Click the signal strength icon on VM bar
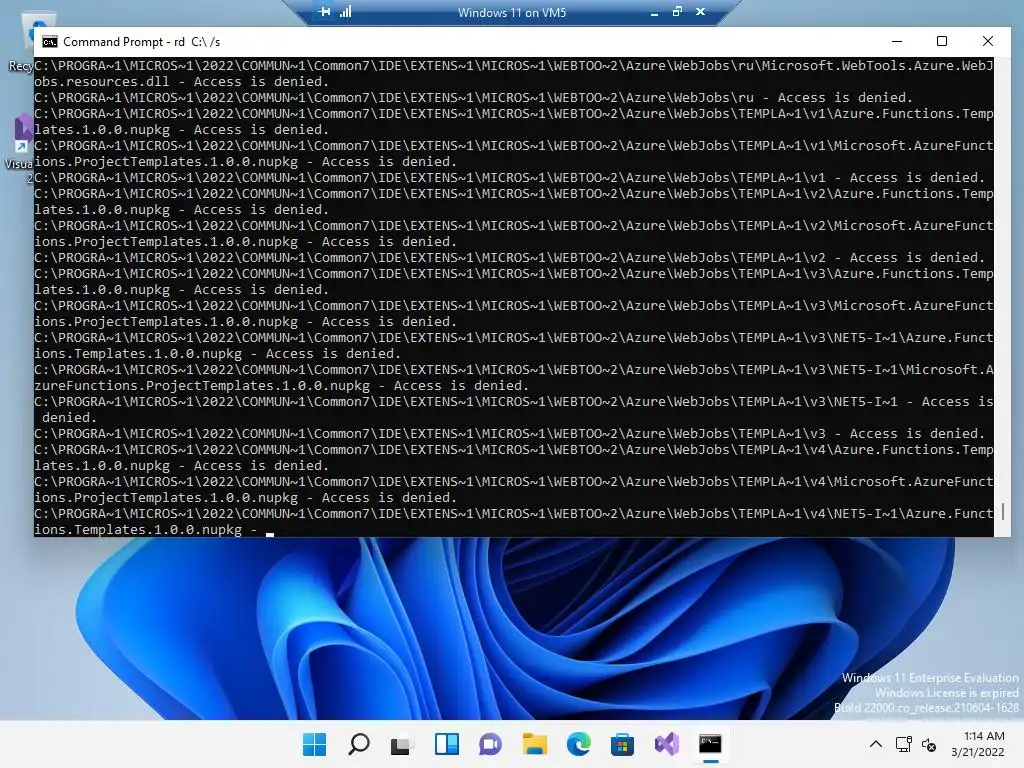The height and width of the screenshot is (768, 1024). 345,12
